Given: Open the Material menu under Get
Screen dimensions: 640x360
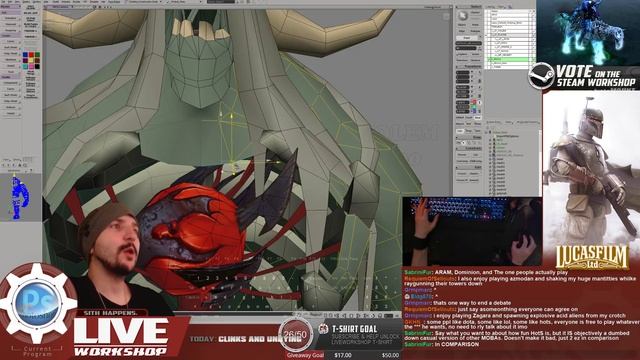Looking at the screenshot, I should click(11, 24).
